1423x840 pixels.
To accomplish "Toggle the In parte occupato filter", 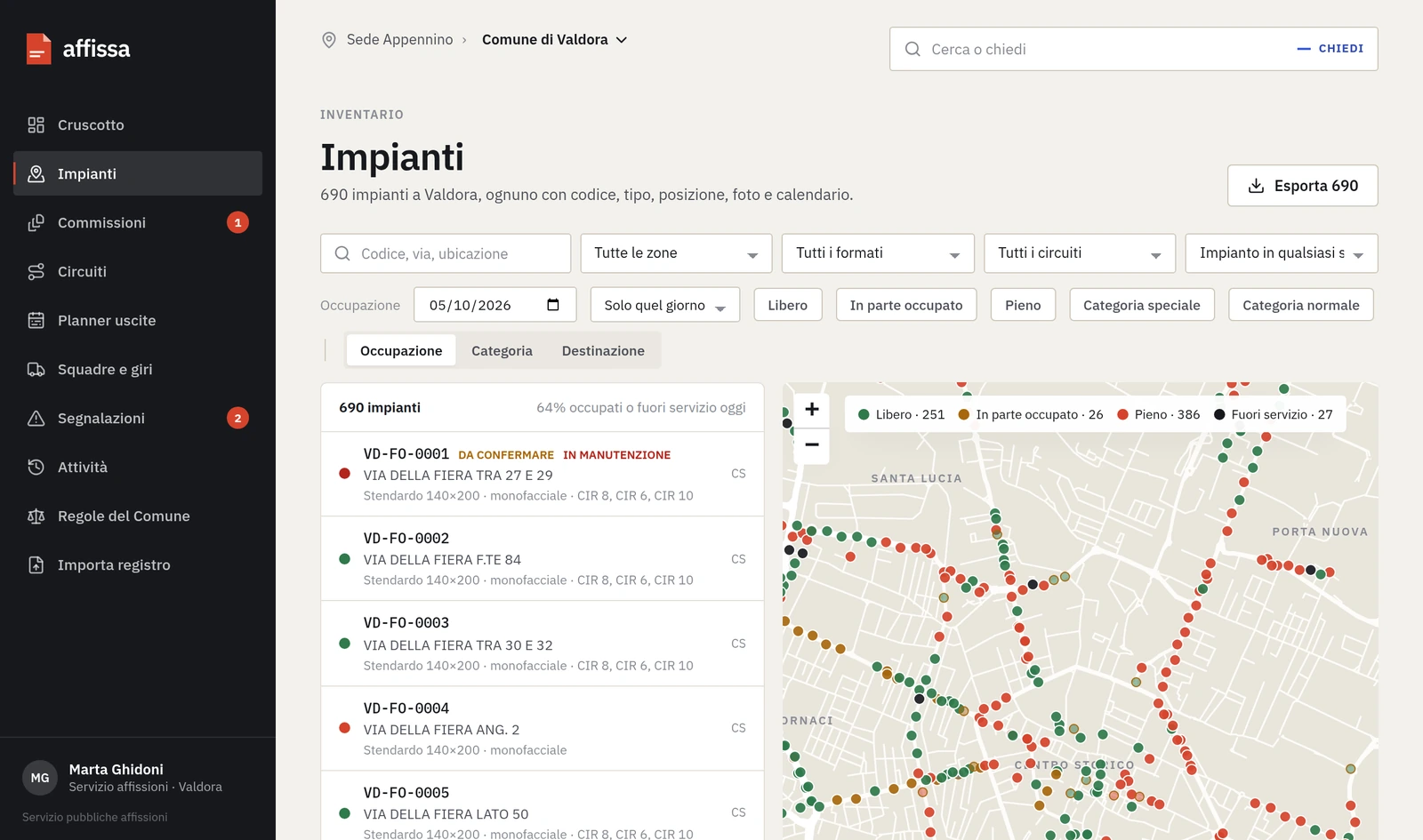I will [x=906, y=305].
